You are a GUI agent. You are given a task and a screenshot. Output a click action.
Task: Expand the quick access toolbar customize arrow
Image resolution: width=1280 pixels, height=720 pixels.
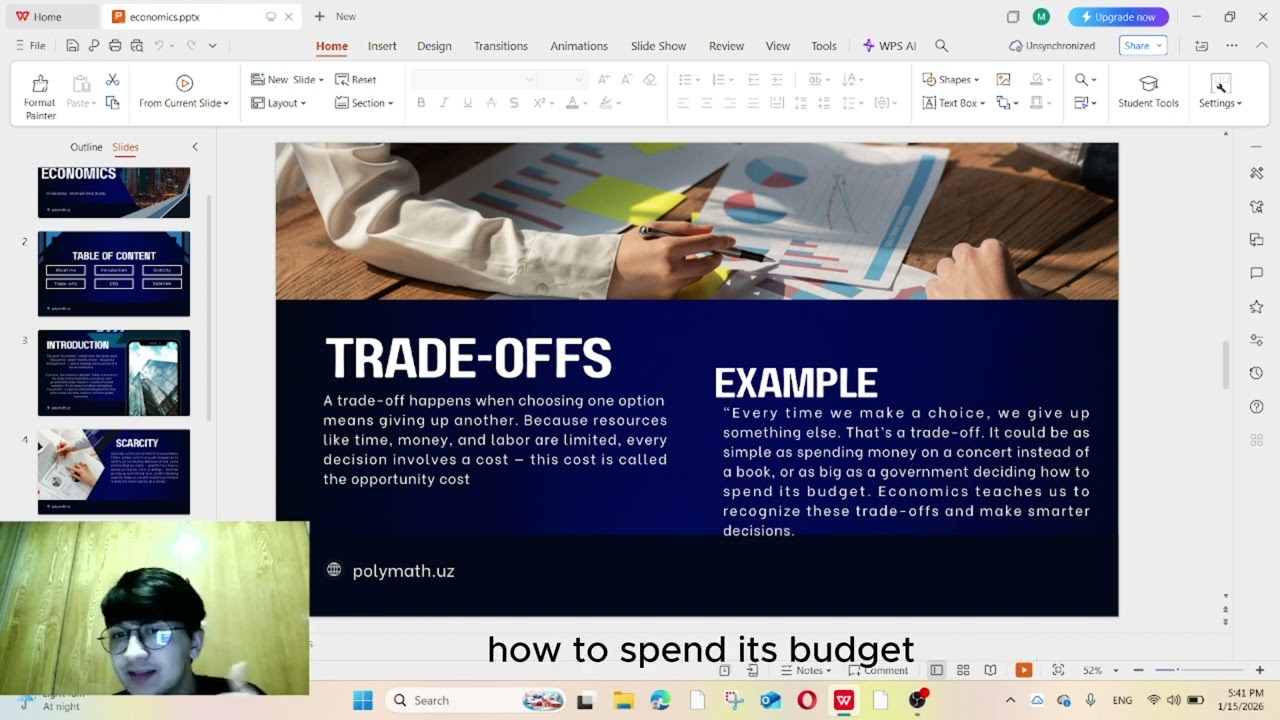coord(212,46)
